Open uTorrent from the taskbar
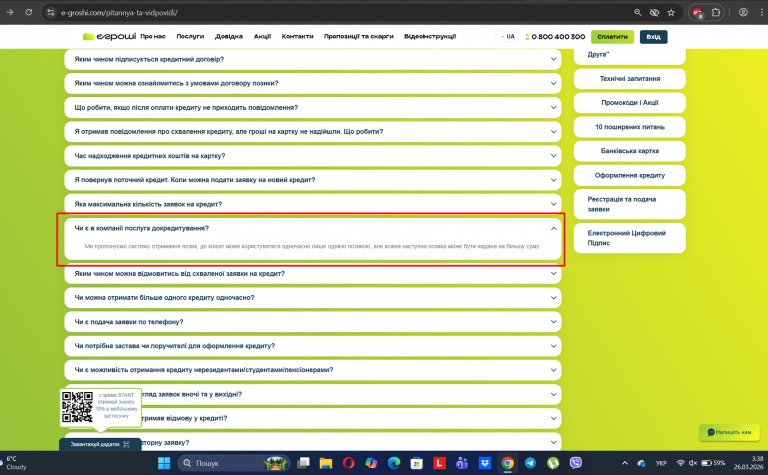This screenshot has width=768, height=475. [x=553, y=463]
